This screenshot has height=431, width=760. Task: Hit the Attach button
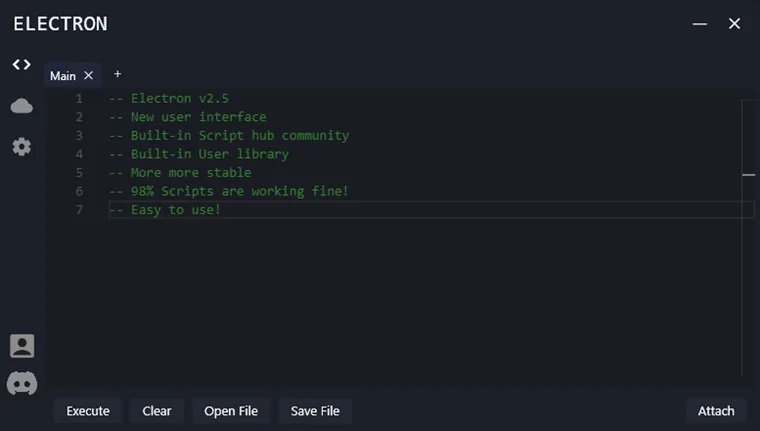coord(716,411)
